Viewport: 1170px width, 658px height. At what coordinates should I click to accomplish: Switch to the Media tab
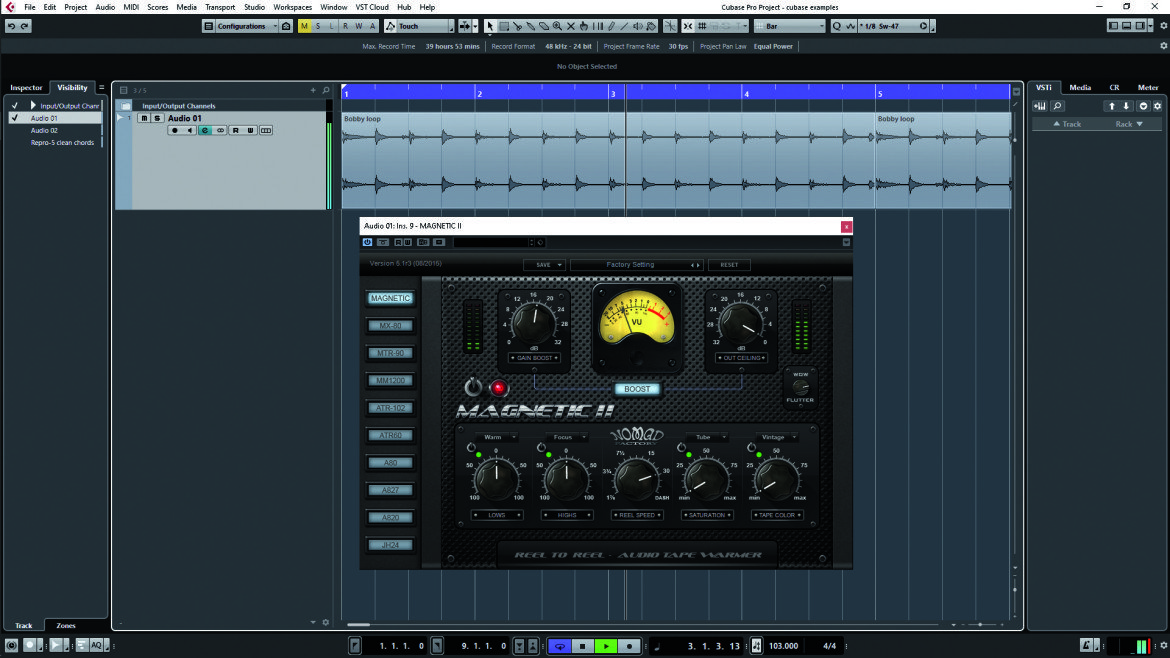[1080, 88]
